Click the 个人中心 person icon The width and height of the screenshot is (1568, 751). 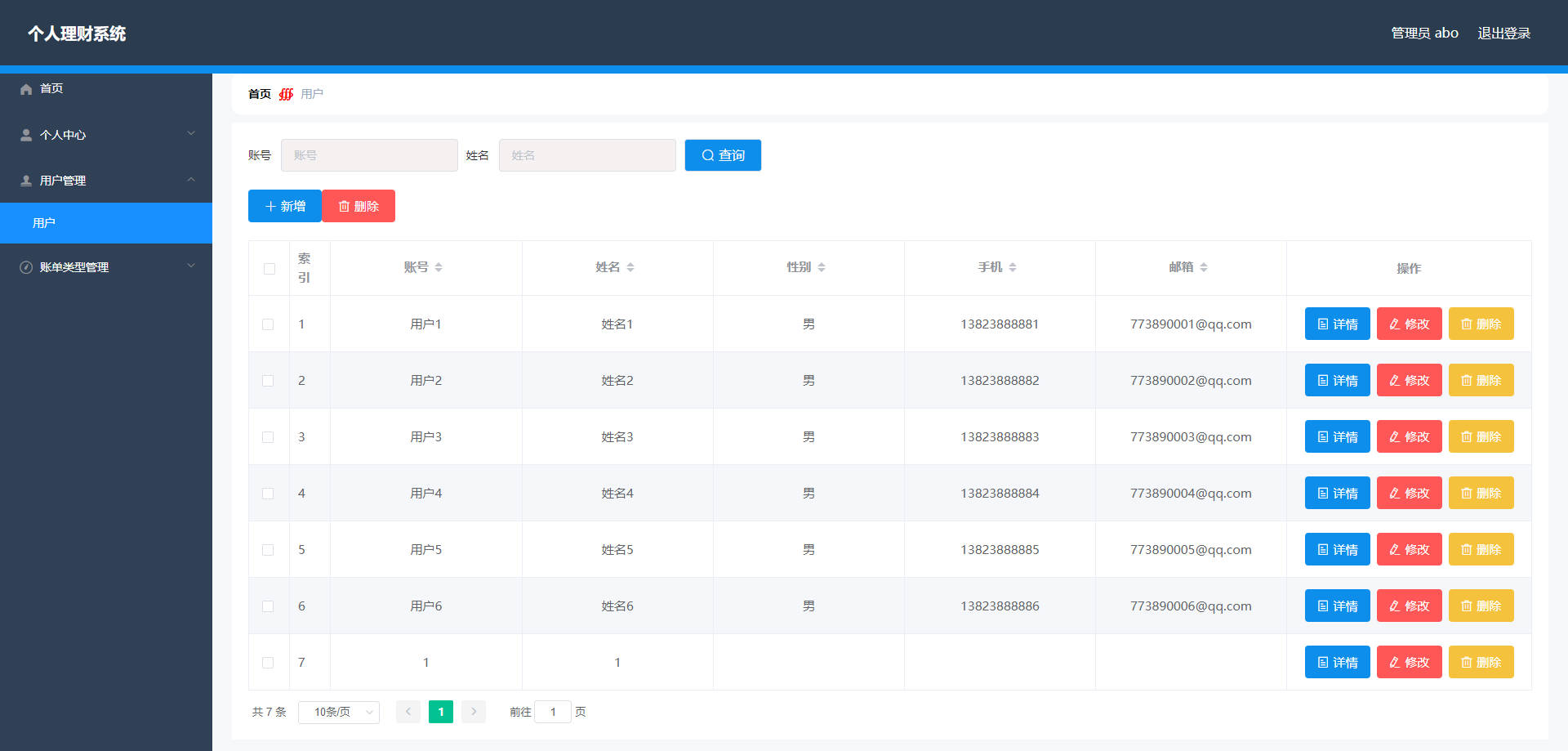pyautogui.click(x=26, y=135)
